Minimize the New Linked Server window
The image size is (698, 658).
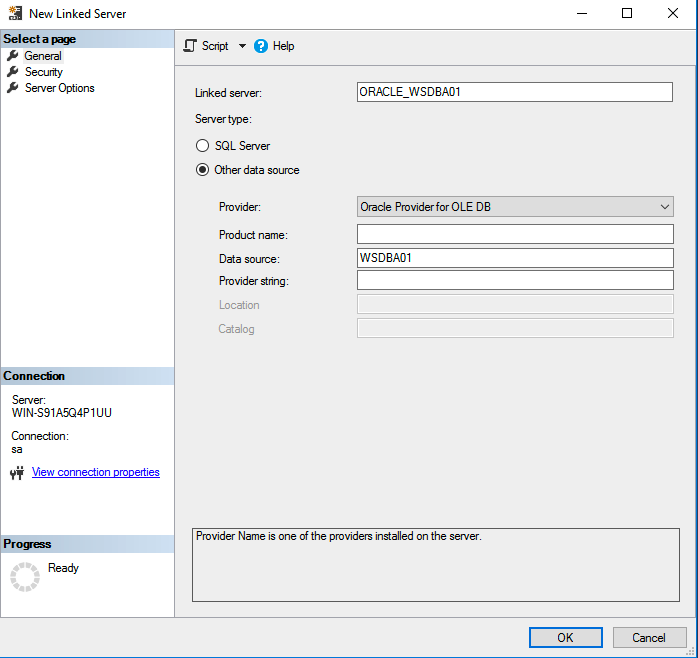point(582,13)
